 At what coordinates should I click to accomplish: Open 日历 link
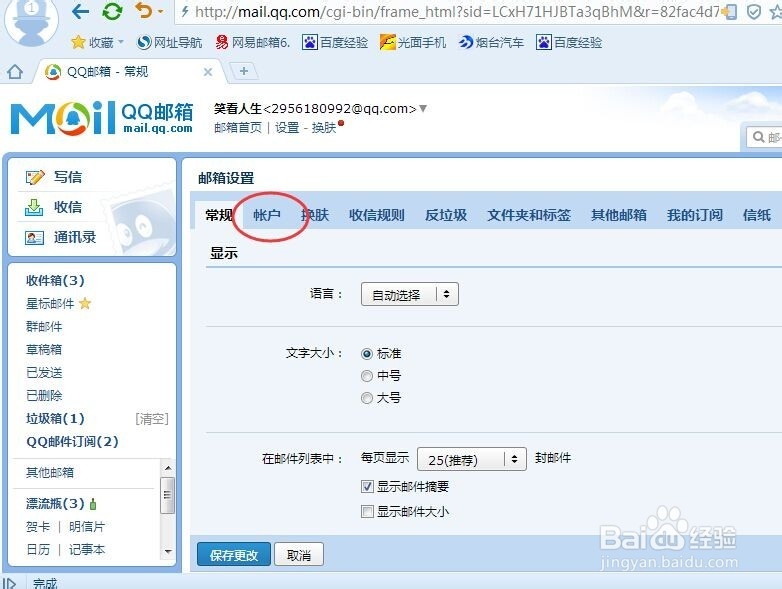pos(38,550)
